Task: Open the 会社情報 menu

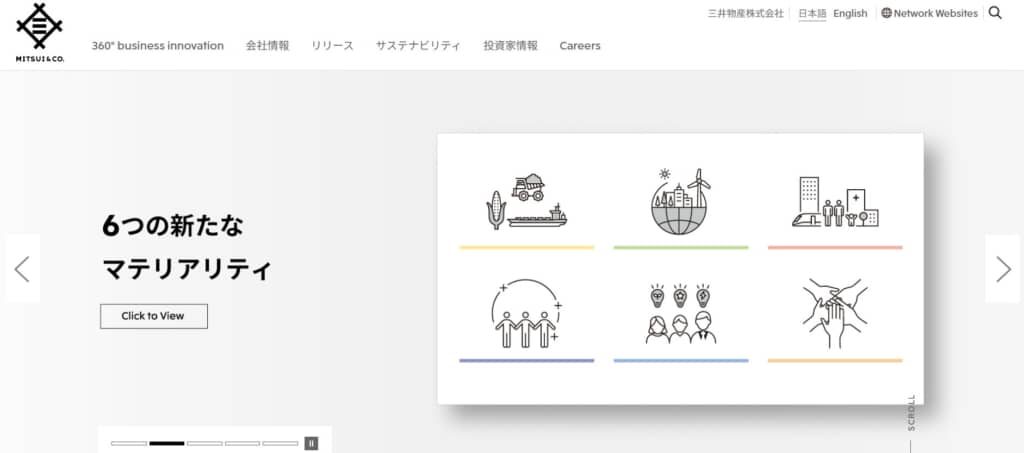Action: tap(267, 46)
